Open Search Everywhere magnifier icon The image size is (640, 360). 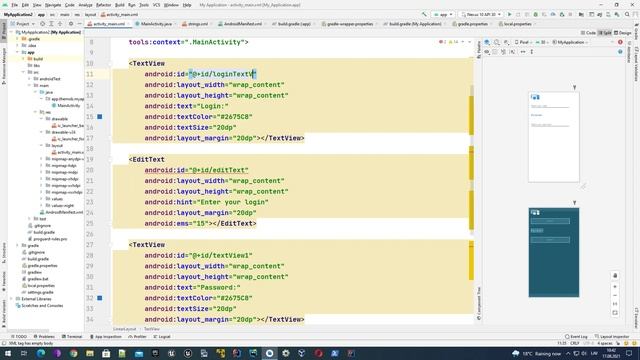click(627, 14)
